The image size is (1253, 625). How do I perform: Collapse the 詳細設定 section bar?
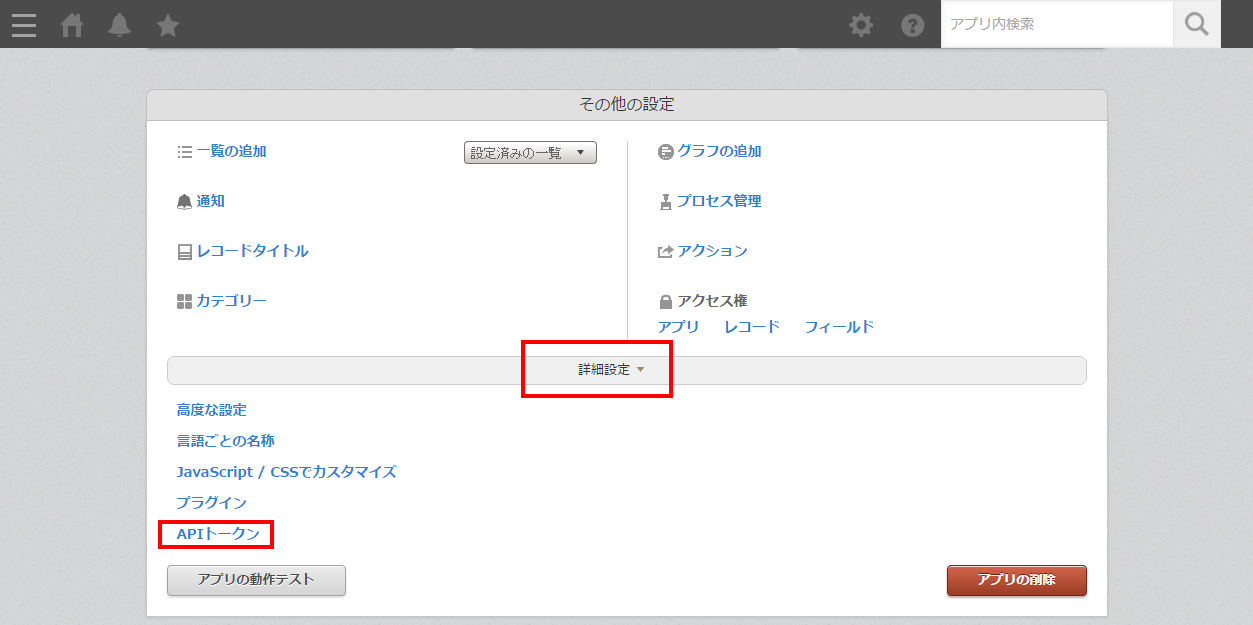(x=626, y=370)
